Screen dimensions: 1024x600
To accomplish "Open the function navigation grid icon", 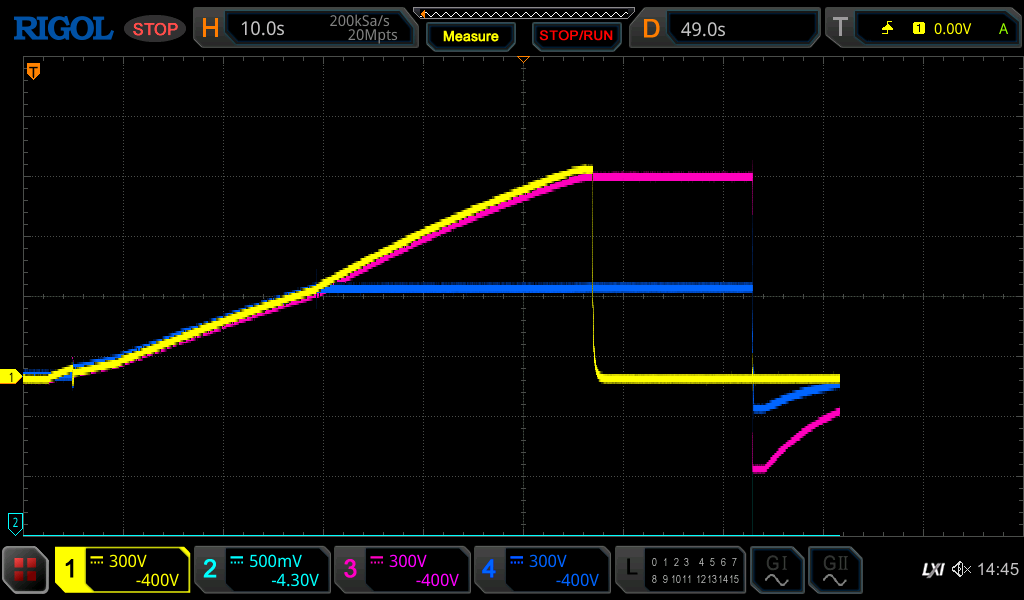I will (26, 570).
